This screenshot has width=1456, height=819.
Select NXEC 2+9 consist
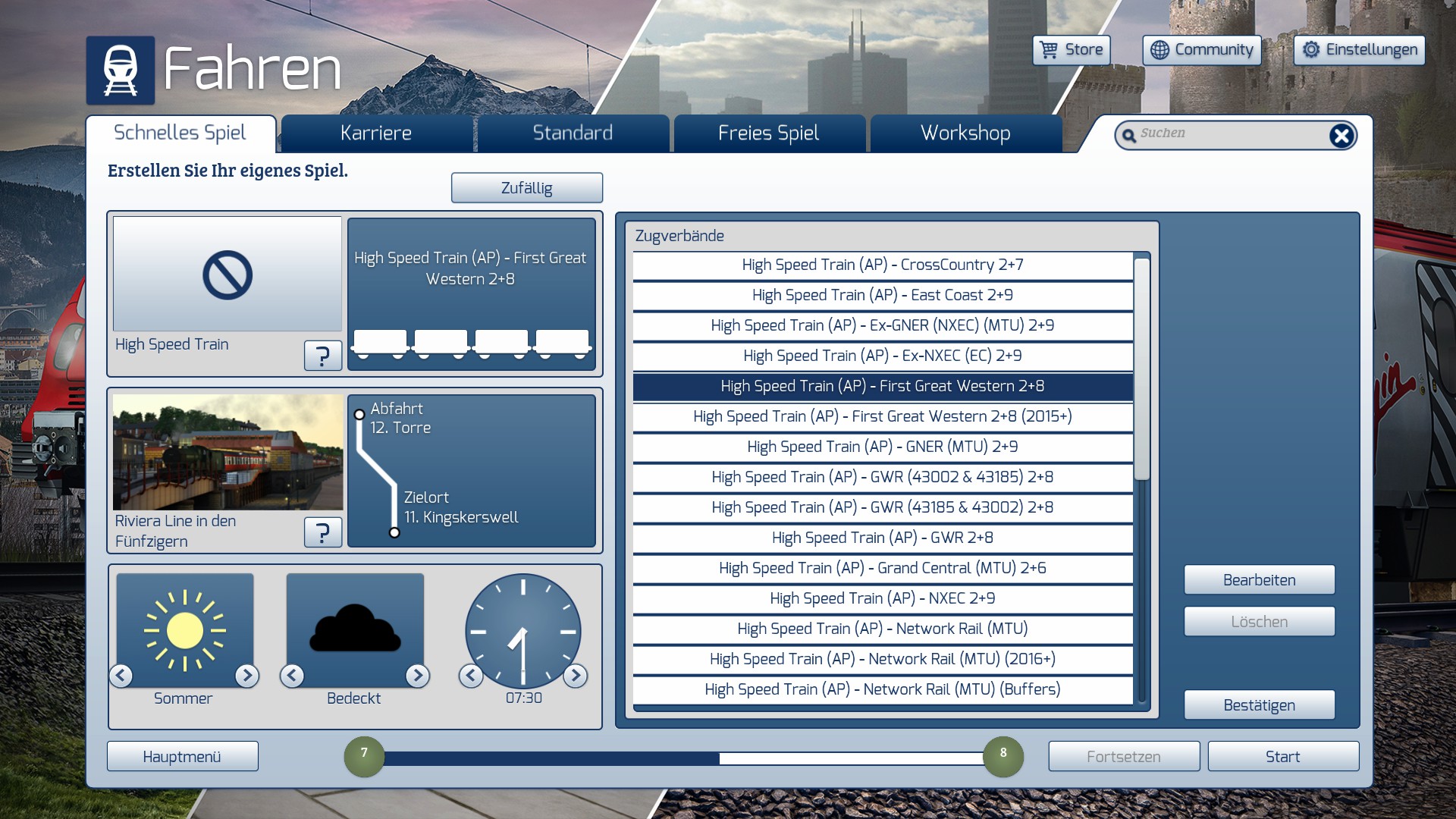tap(883, 598)
